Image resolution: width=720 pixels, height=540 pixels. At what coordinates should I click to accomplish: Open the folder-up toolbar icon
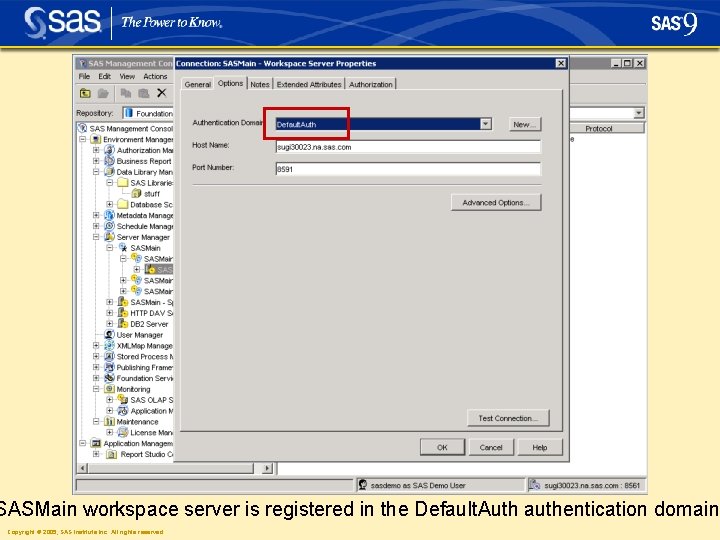click(85, 93)
